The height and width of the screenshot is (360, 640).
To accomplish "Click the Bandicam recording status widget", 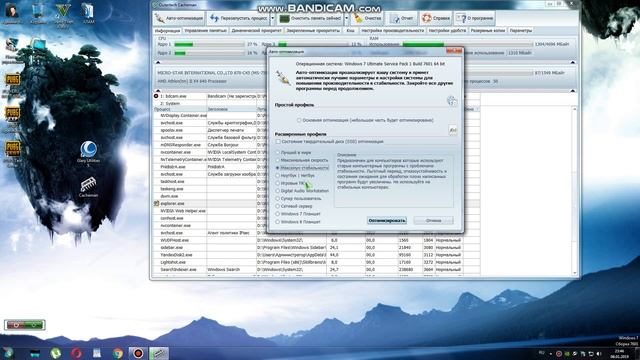I will tap(24, 325).
